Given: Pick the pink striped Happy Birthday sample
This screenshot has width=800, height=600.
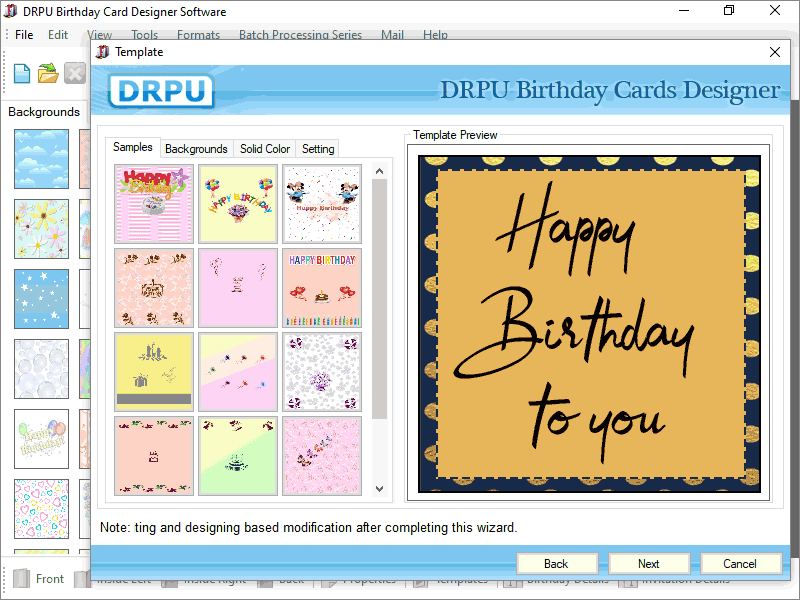Looking at the screenshot, I should click(154, 204).
